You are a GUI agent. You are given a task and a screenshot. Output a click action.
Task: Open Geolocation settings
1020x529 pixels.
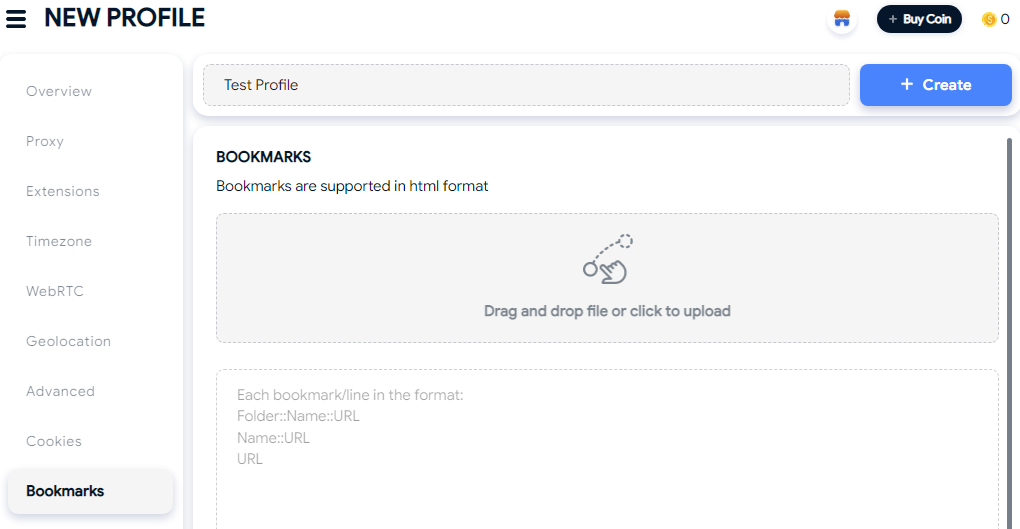pyautogui.click(x=68, y=342)
